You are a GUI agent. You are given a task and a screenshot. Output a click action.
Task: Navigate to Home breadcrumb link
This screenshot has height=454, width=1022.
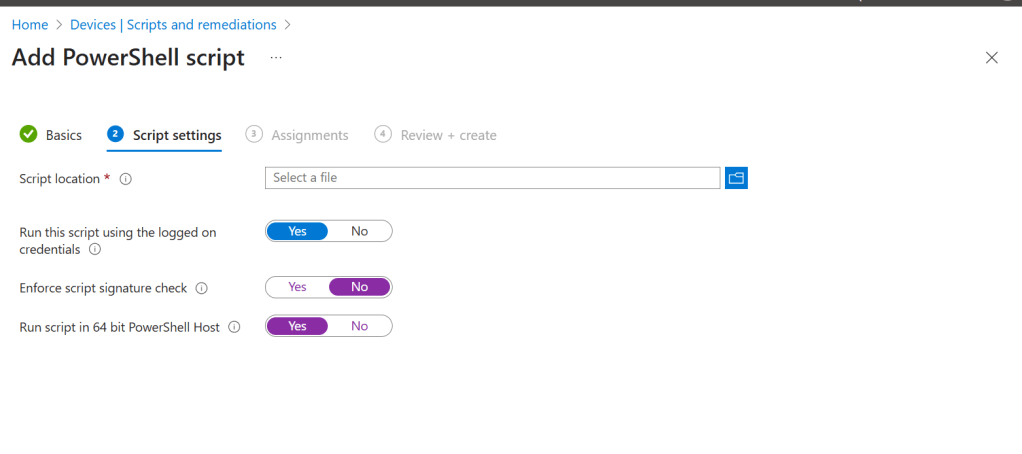pyautogui.click(x=30, y=24)
